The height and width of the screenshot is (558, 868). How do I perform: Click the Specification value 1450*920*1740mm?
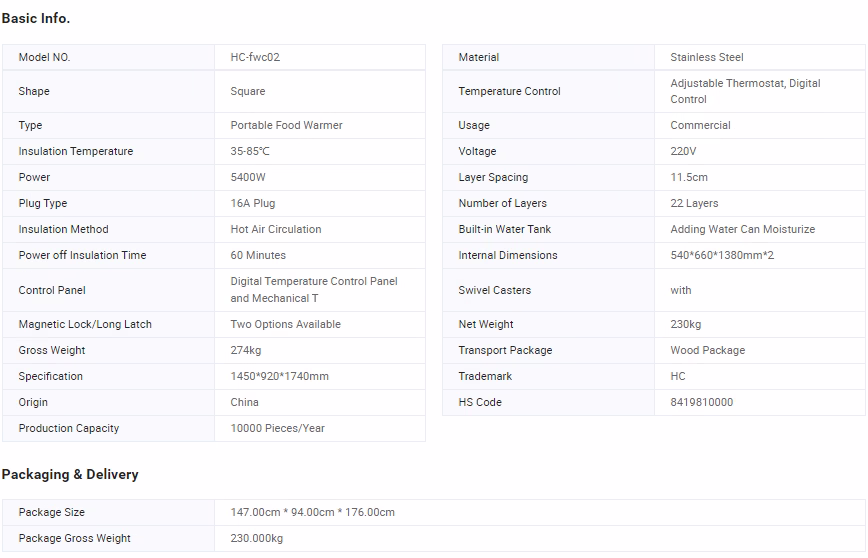279,376
